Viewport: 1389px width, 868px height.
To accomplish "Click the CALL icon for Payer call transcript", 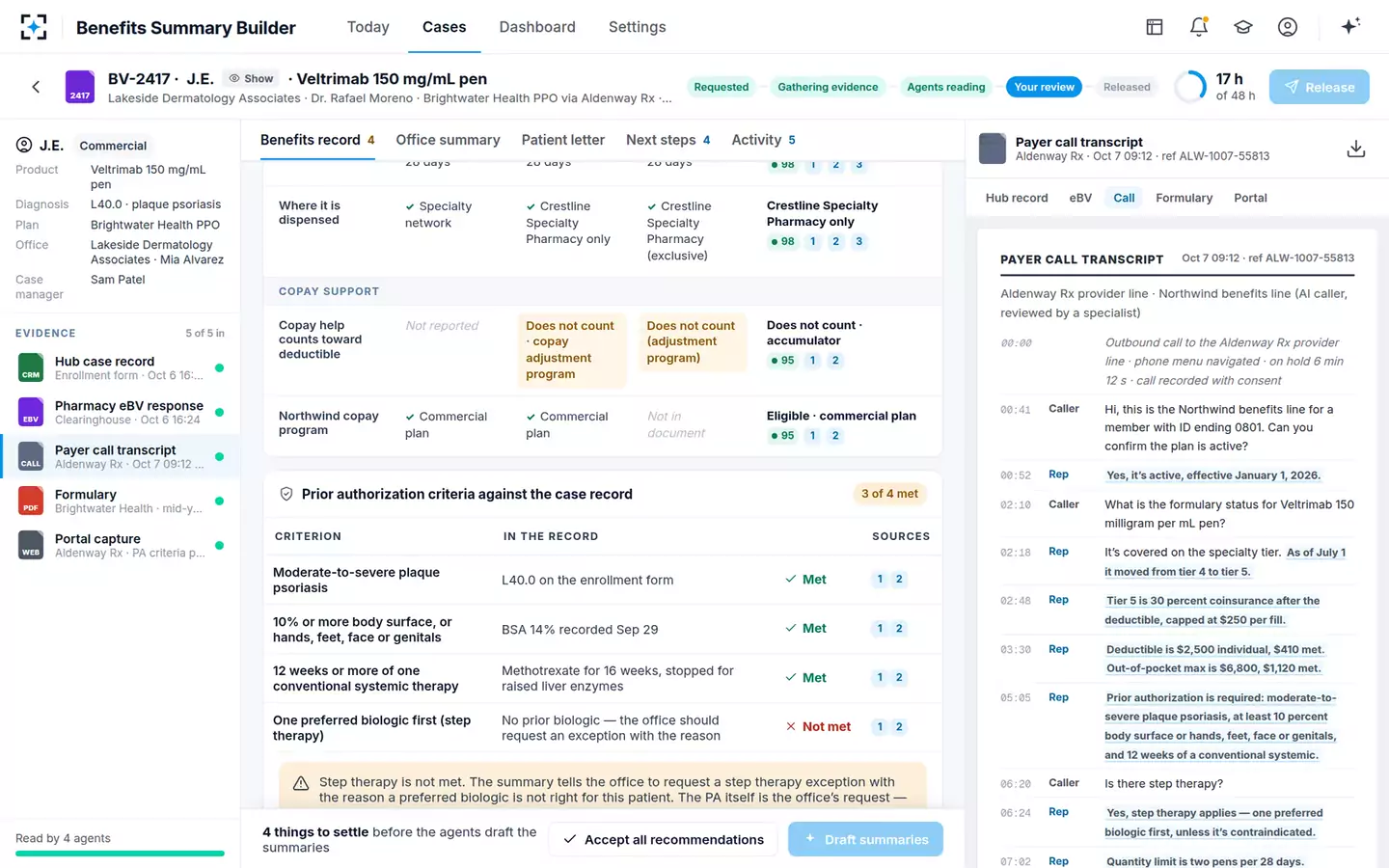I will [31, 456].
